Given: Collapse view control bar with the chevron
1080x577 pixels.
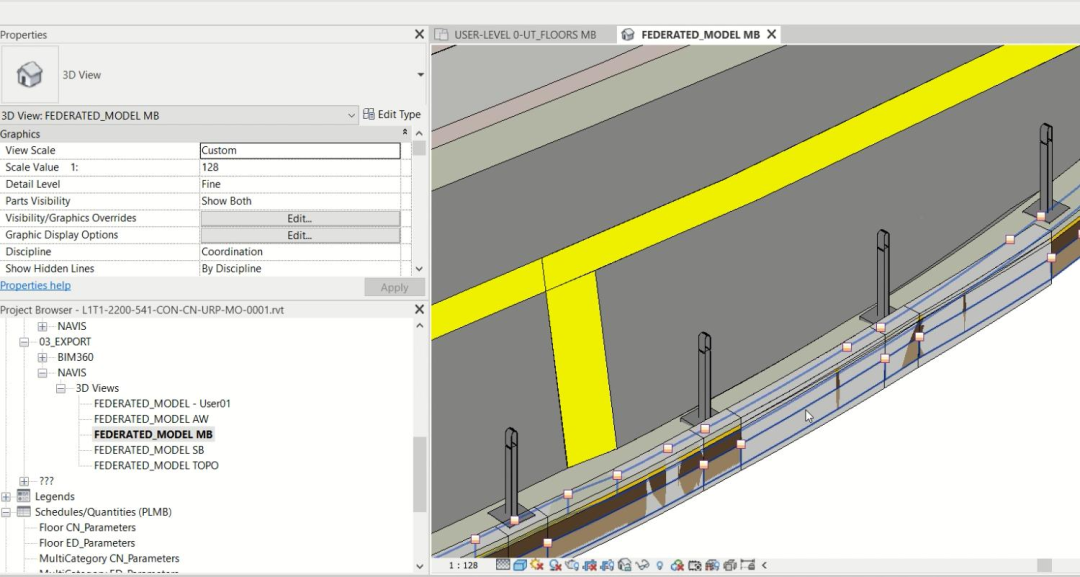Looking at the screenshot, I should 764,565.
